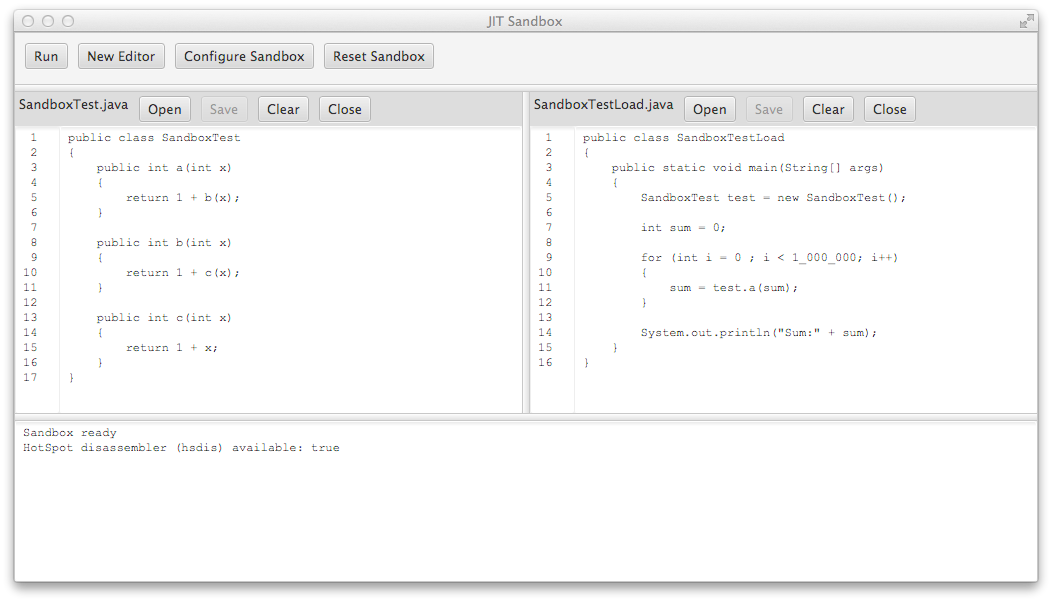The image size is (1052, 602).
Task: Click the window expand icon top right
Action: (x=1027, y=19)
